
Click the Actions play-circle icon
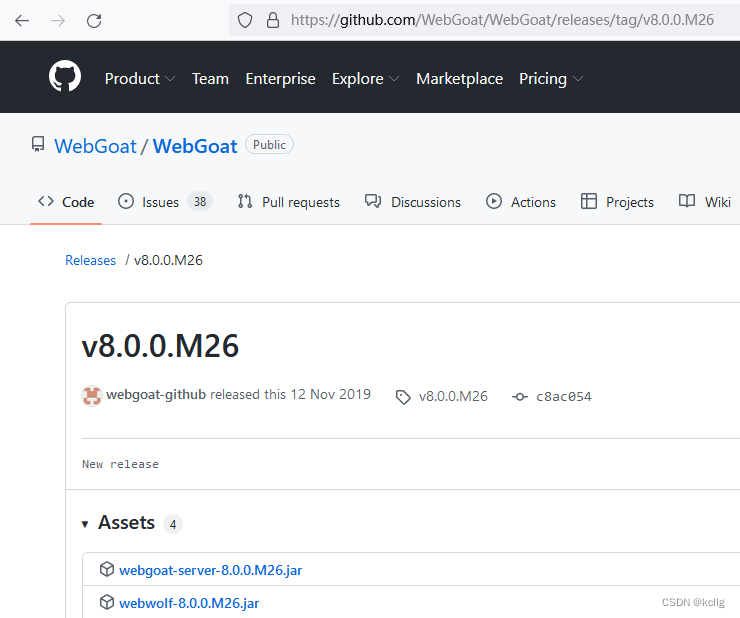pyautogui.click(x=494, y=201)
